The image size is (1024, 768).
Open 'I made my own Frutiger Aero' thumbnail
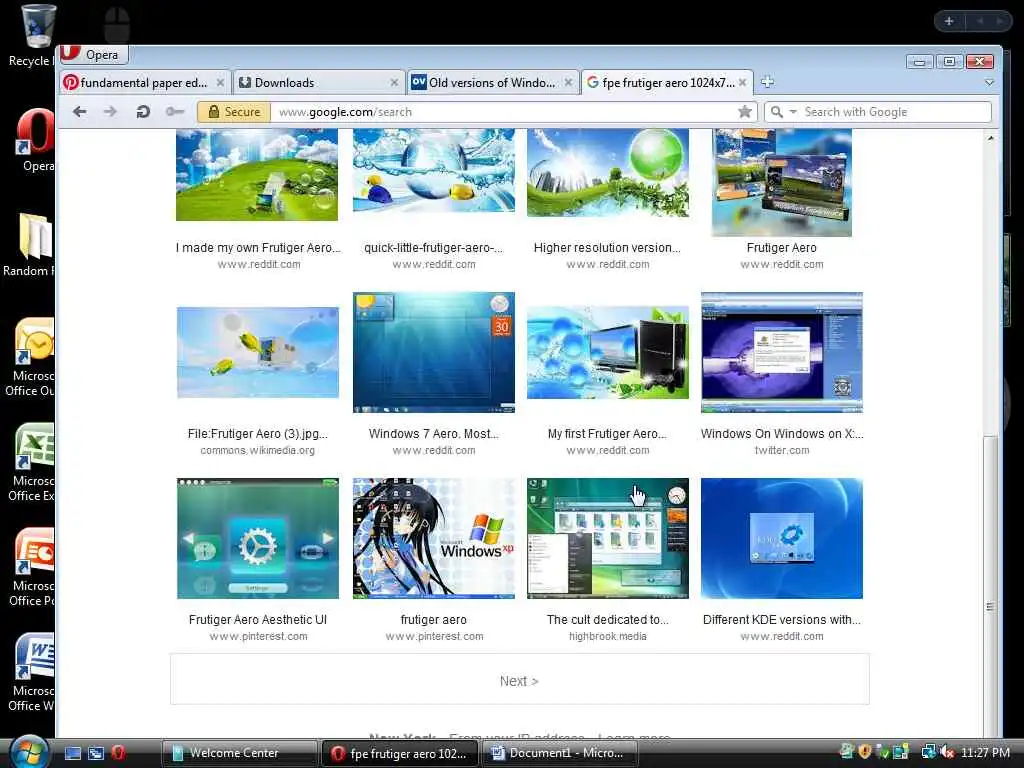(257, 175)
